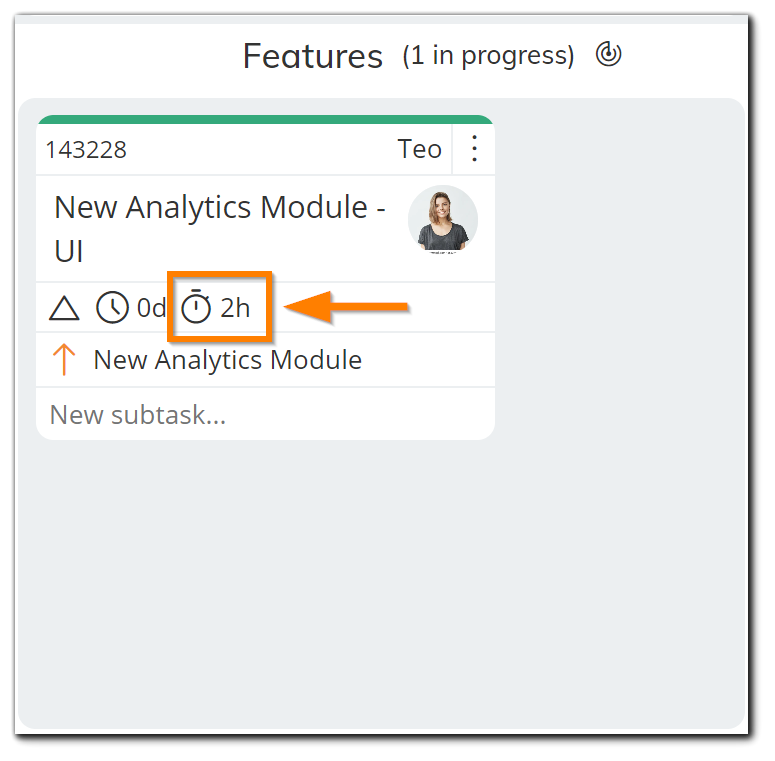Screen dimensions: 775x761
Task: Click the New subtask input field
Action: [265, 414]
